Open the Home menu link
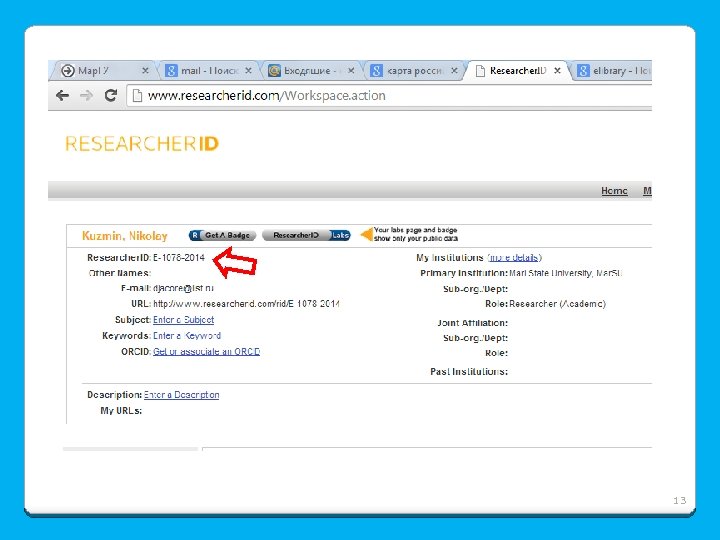 [x=614, y=191]
